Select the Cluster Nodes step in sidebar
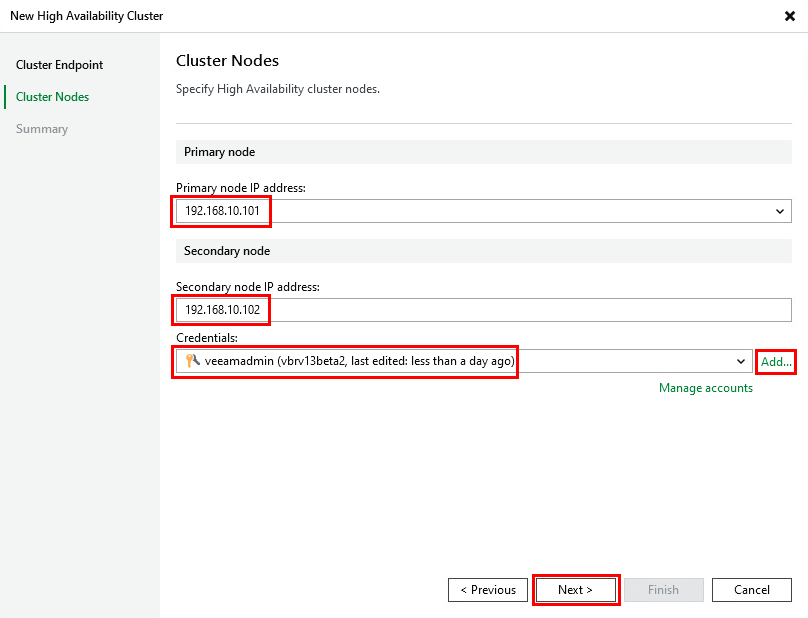 tap(52, 97)
